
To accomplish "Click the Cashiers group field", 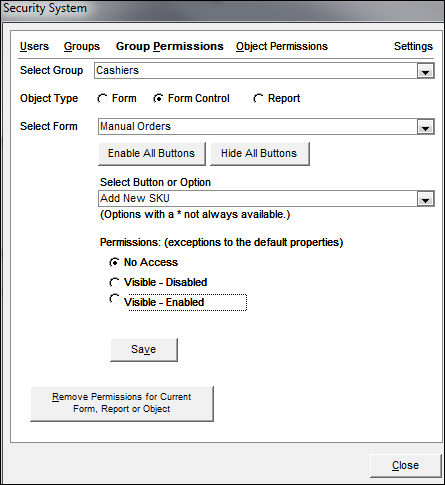I will [x=255, y=71].
